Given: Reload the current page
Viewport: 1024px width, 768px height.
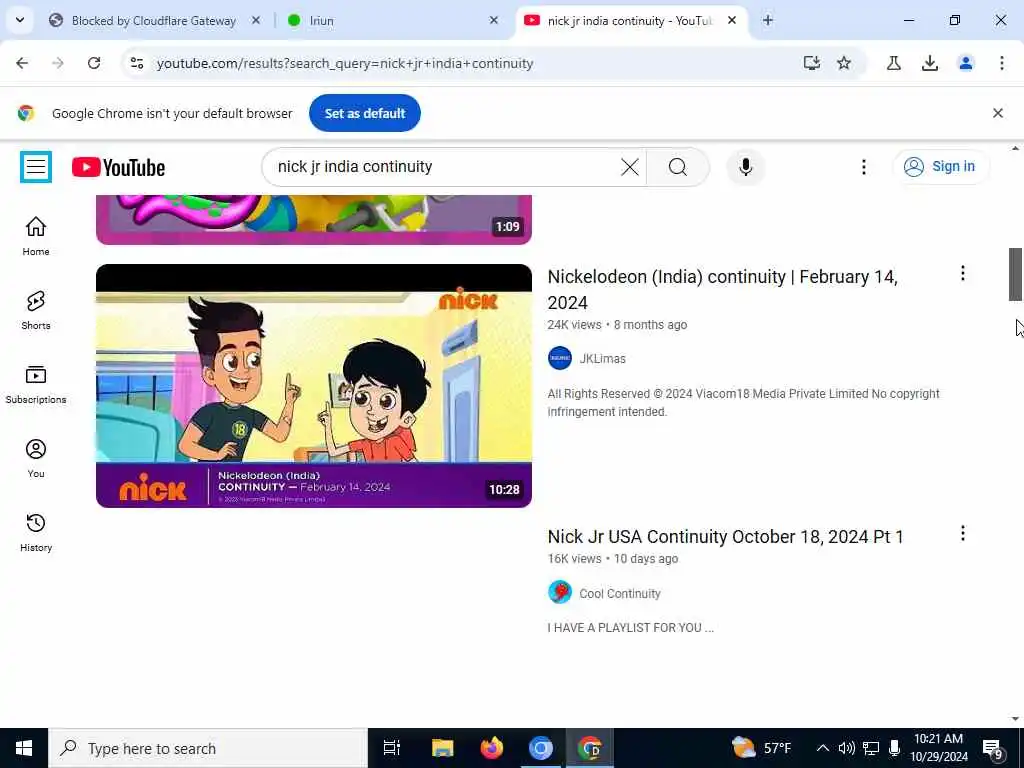Looking at the screenshot, I should tap(94, 63).
